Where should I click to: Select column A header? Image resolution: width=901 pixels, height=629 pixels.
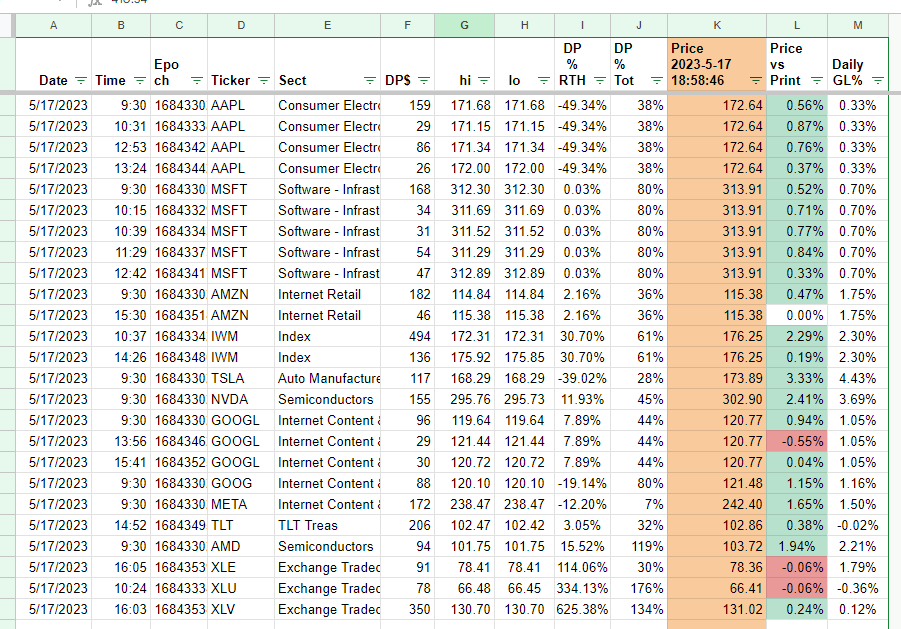click(53, 25)
